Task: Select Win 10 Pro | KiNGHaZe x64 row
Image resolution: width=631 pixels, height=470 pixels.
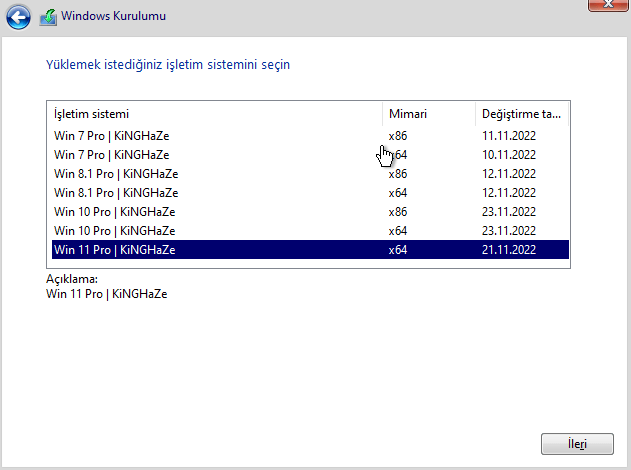Action: coord(310,231)
